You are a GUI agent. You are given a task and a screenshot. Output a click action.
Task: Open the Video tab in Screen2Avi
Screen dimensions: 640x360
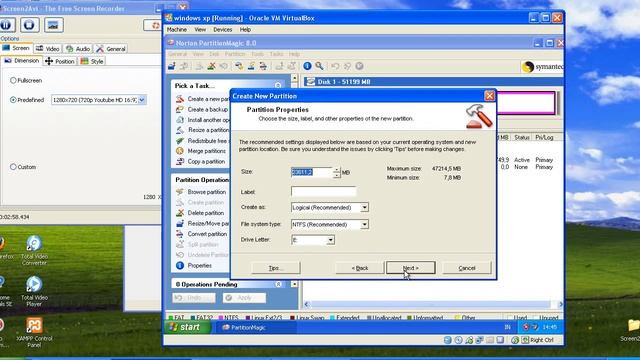tap(48, 49)
